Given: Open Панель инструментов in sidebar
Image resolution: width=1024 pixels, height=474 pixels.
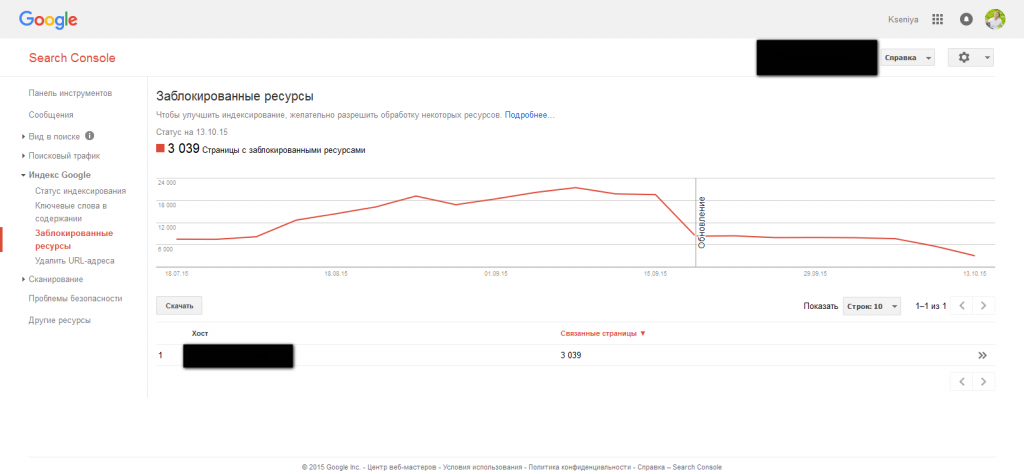Looking at the screenshot, I should tap(71, 93).
